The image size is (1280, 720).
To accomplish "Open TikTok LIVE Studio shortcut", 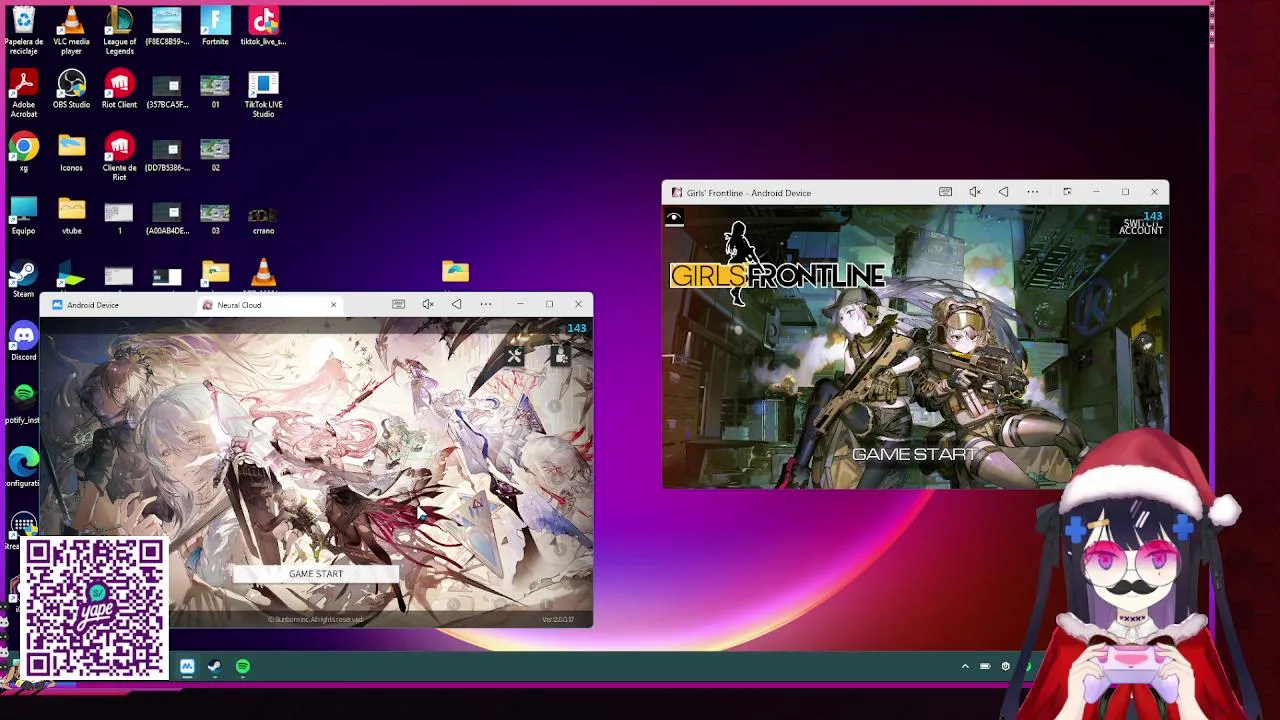I will (x=263, y=94).
